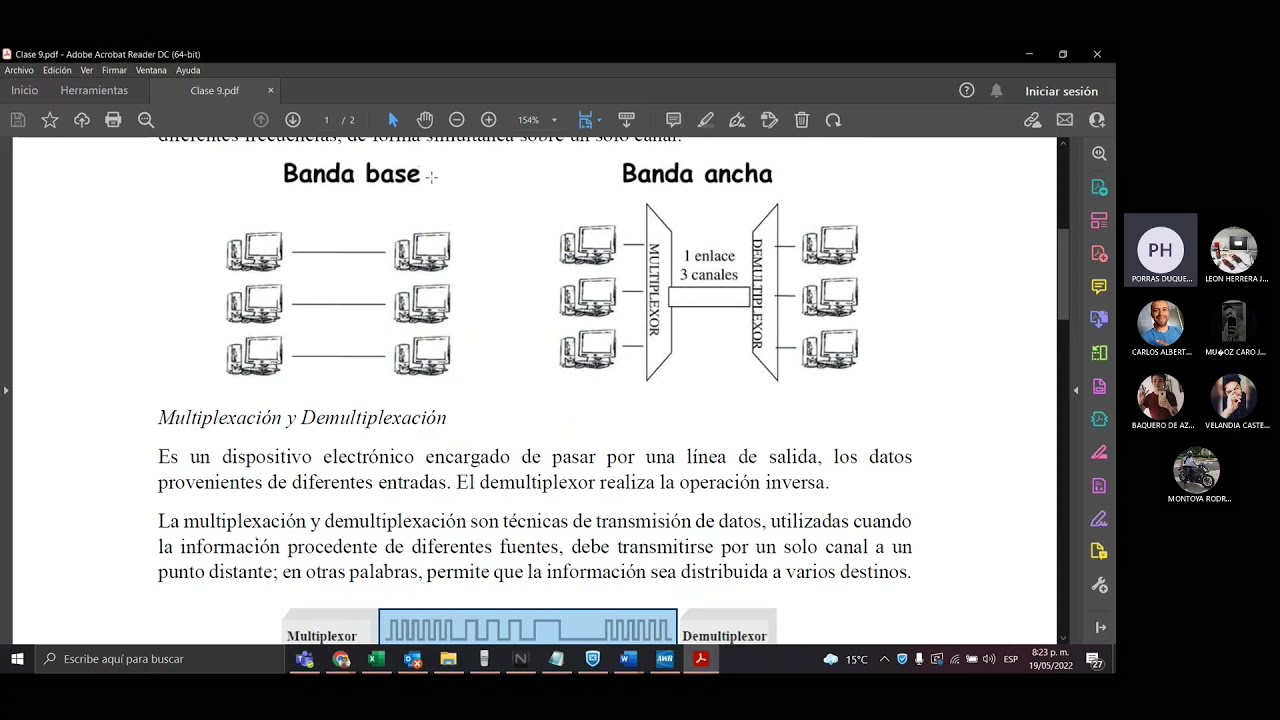
Task: Click the upload to cloud icon
Action: tap(82, 120)
